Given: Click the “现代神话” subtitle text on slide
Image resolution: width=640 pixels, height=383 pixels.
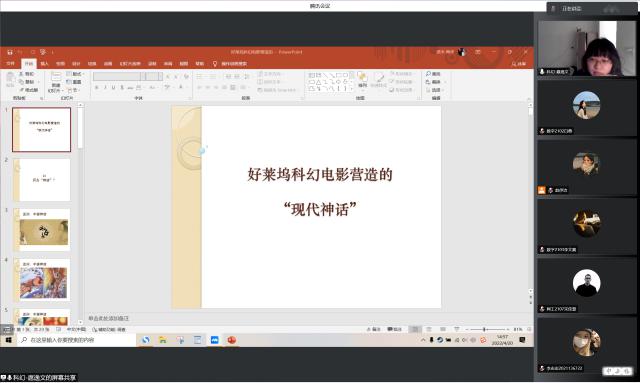Looking at the screenshot, I should [x=320, y=209].
